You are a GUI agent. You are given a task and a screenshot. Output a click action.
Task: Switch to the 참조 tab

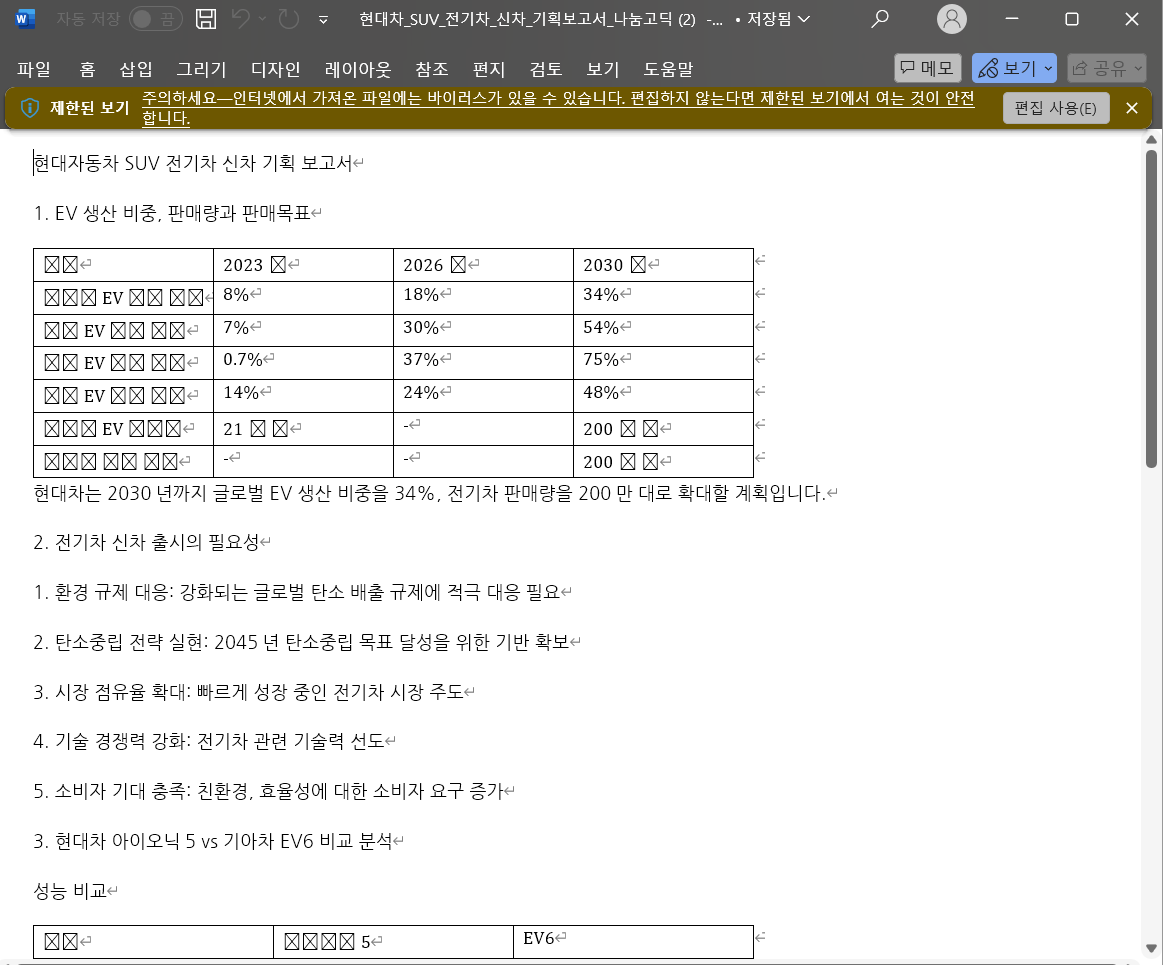(432, 69)
